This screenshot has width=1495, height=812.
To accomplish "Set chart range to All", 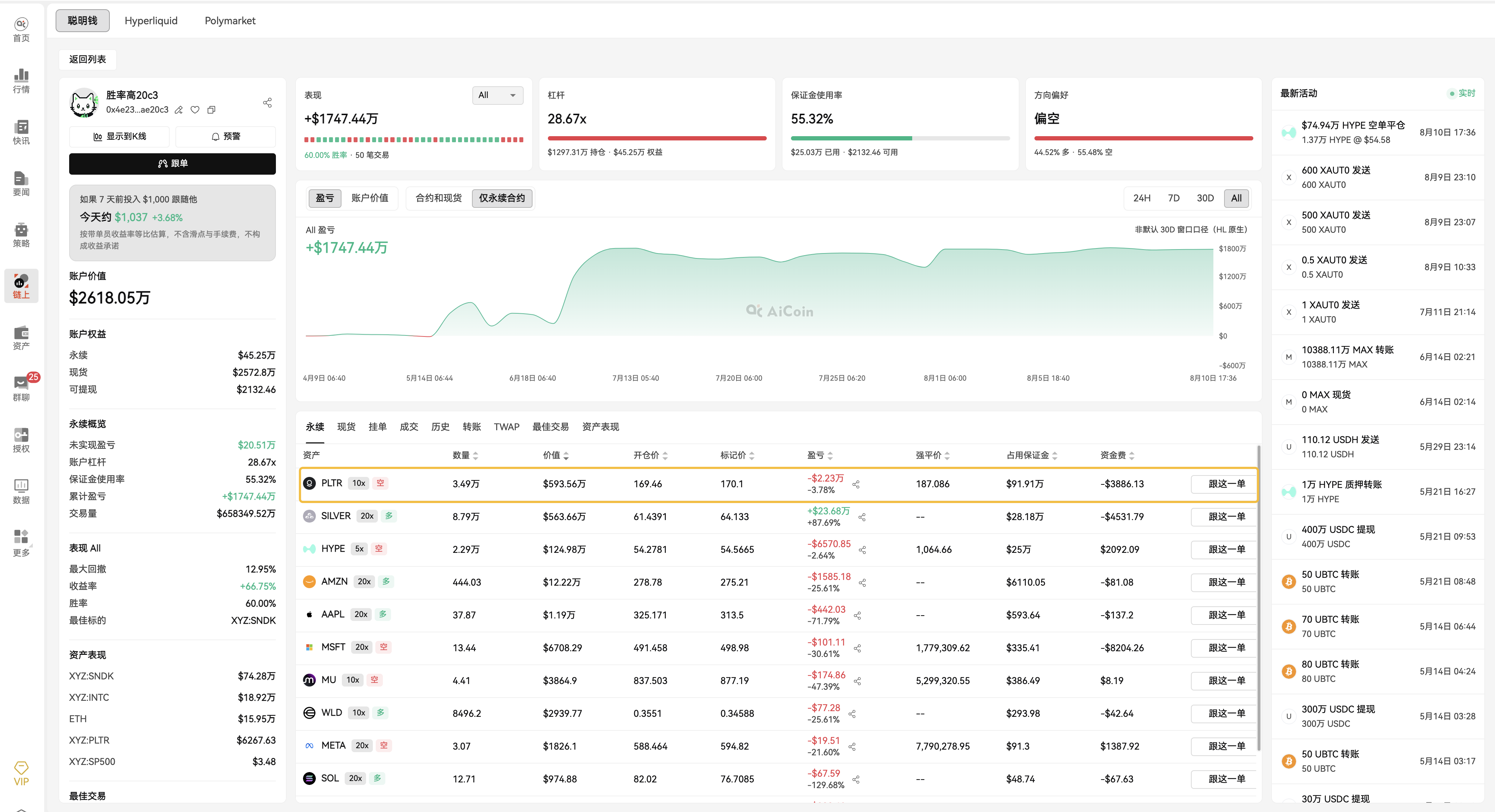I will pos(1236,198).
